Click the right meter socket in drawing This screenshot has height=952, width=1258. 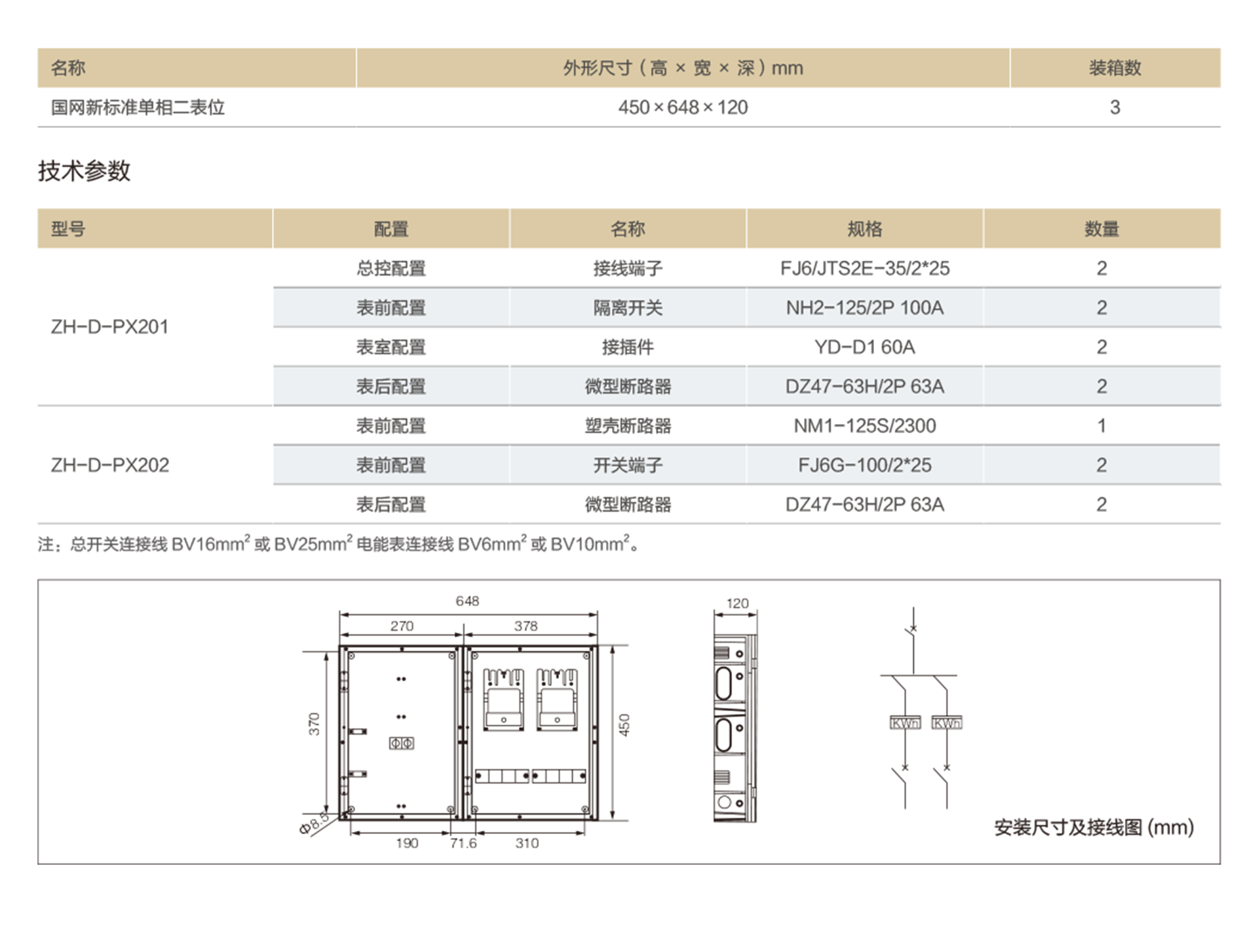tap(557, 699)
